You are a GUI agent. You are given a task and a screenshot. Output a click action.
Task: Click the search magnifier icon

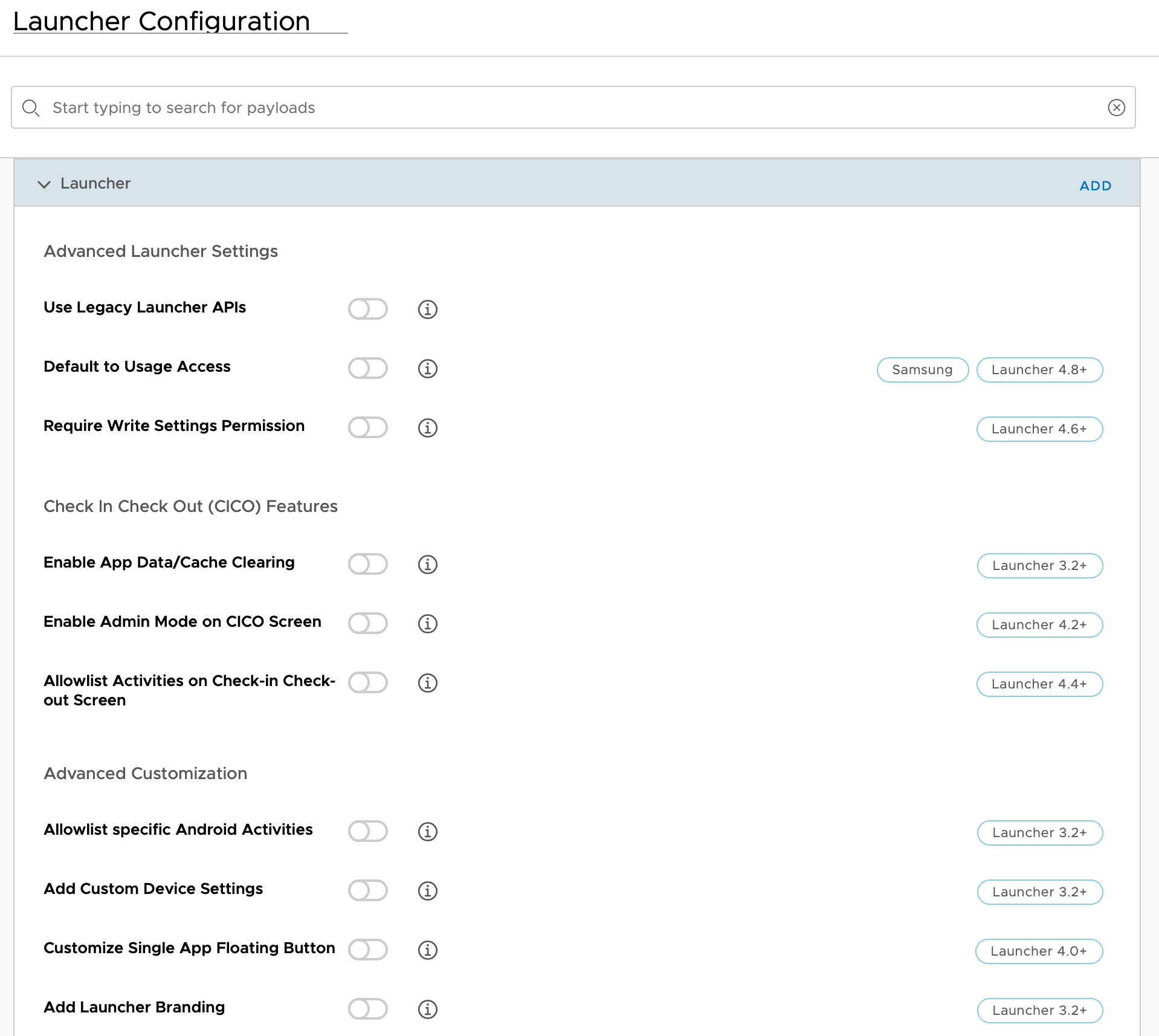tap(31, 108)
